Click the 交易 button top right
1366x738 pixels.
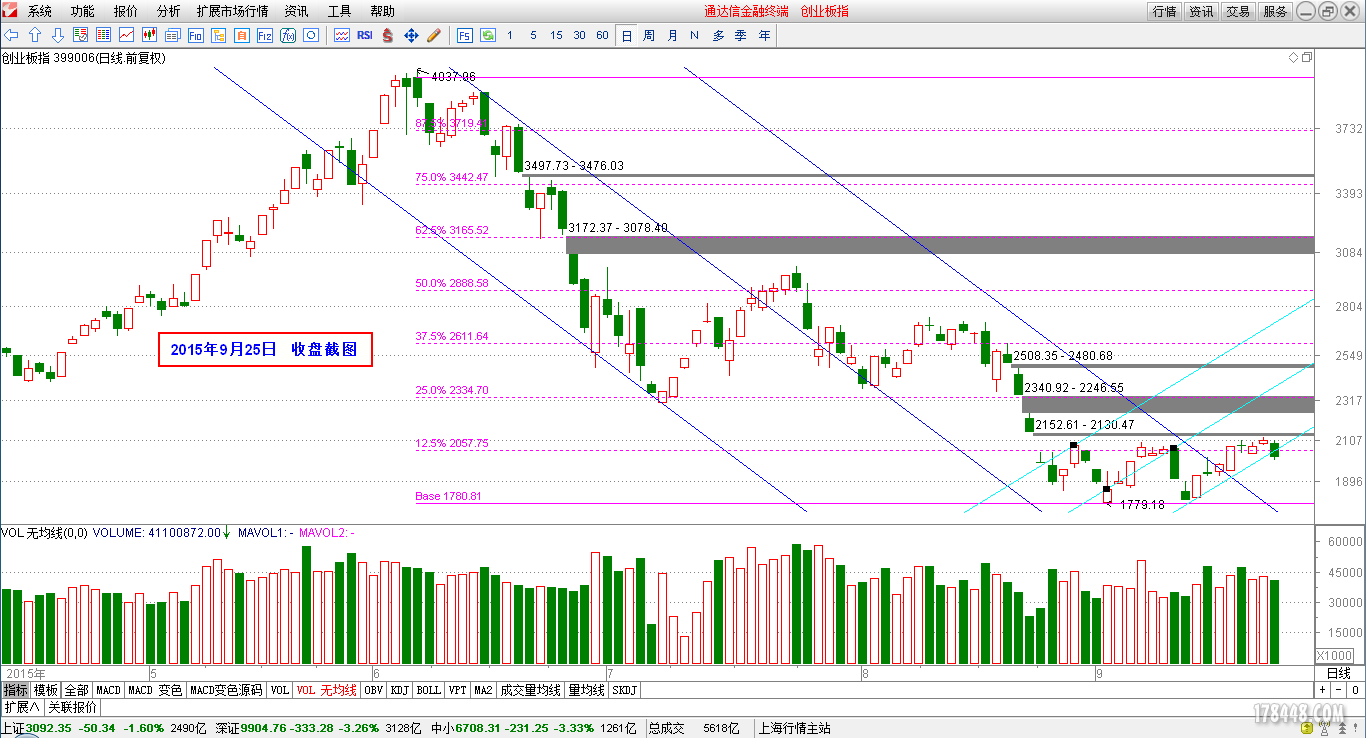(x=1238, y=11)
